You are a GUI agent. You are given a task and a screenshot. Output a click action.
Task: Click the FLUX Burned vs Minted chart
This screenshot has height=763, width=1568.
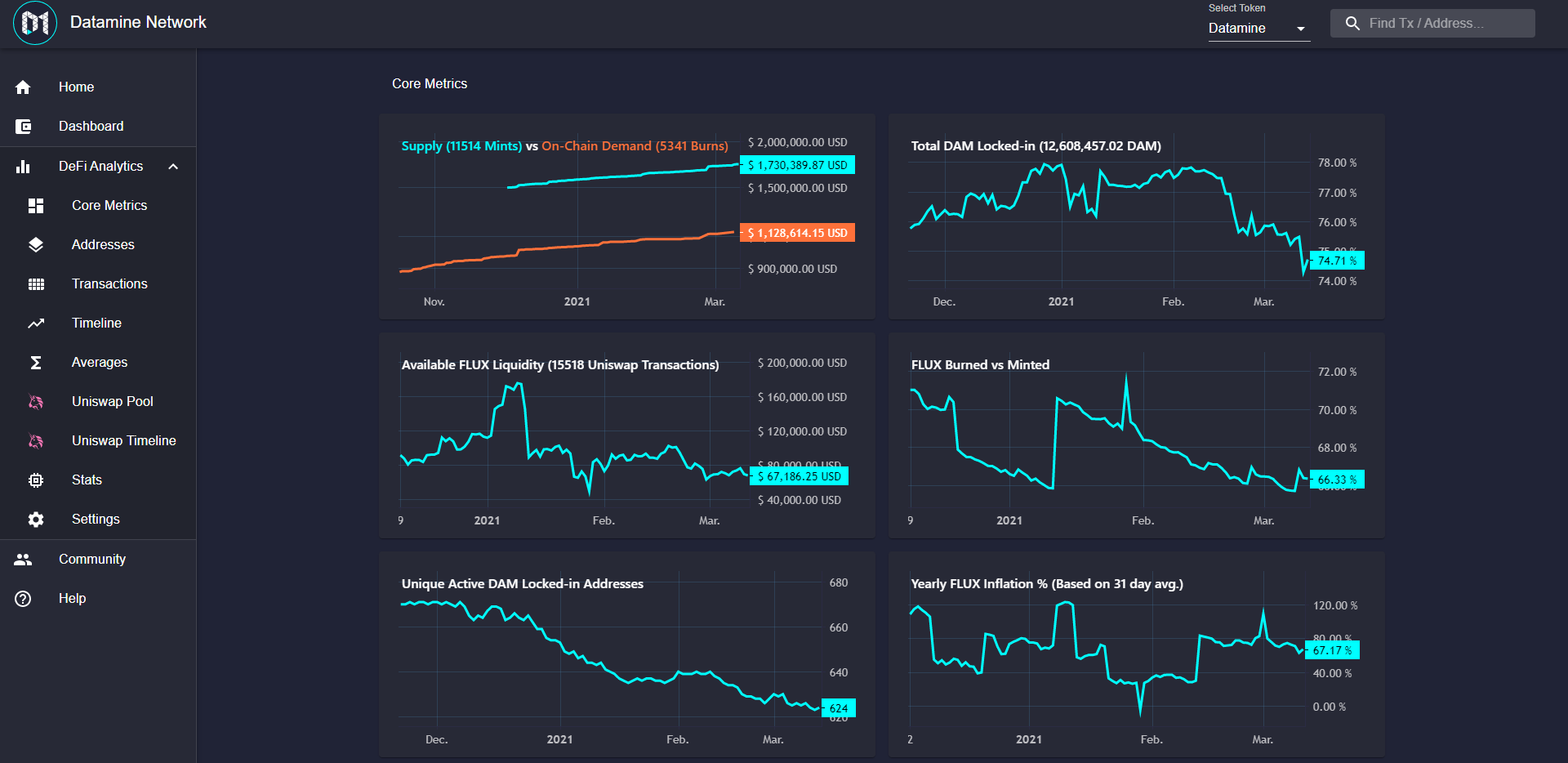(x=1137, y=435)
